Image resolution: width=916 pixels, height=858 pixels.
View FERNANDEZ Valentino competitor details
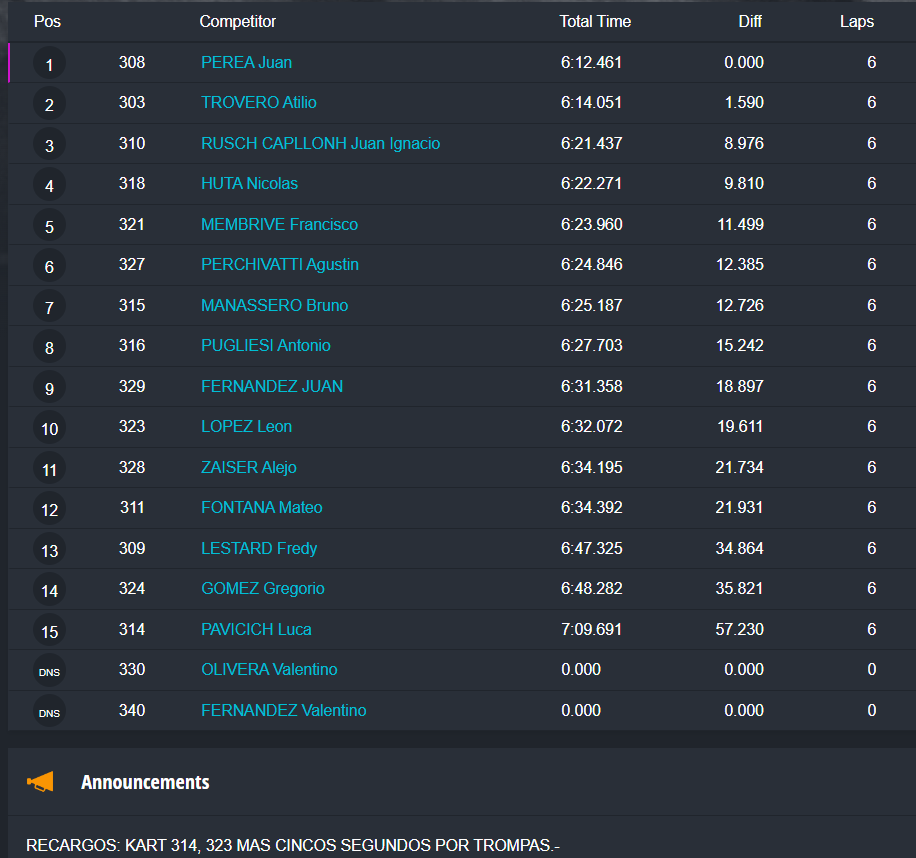pyautogui.click(x=283, y=710)
